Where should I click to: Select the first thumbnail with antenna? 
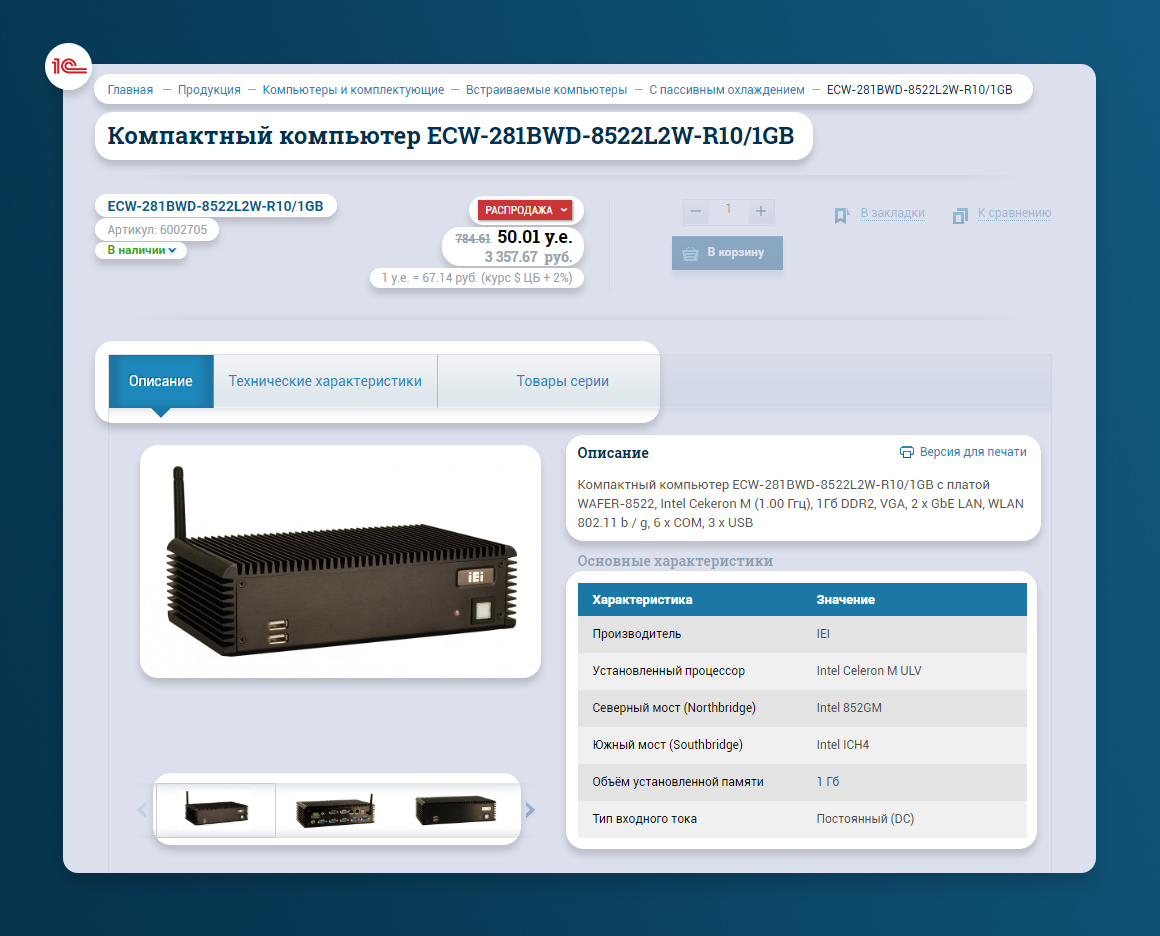pos(216,810)
